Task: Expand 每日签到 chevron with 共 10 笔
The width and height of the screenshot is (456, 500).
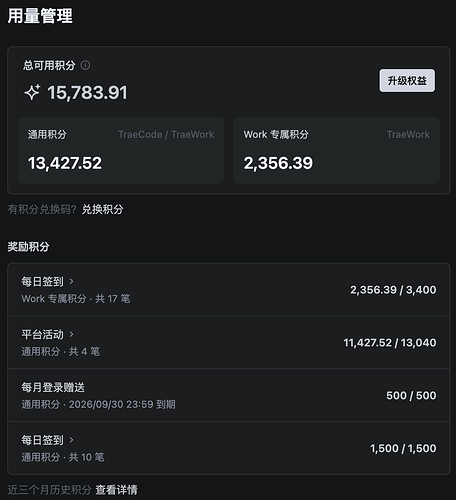Action: point(71,440)
